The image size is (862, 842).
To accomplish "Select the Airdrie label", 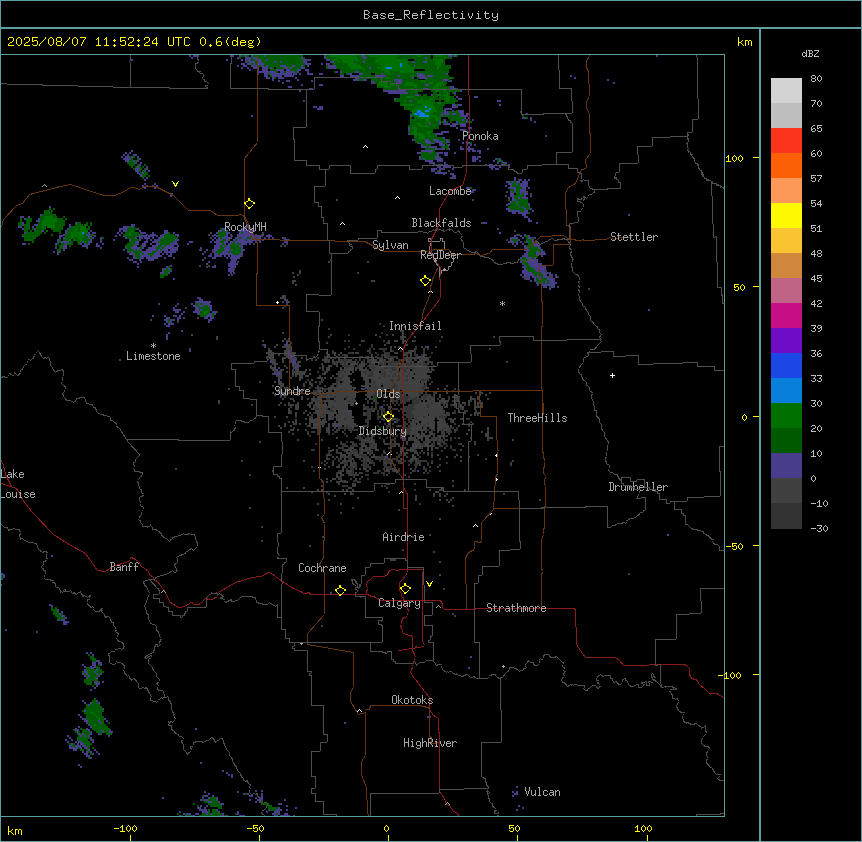I will pyautogui.click(x=403, y=537).
